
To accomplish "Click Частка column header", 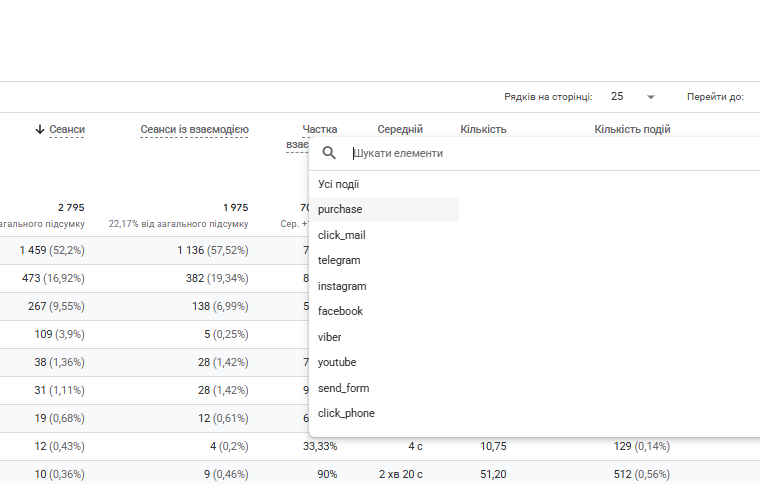I will click(x=319, y=129).
